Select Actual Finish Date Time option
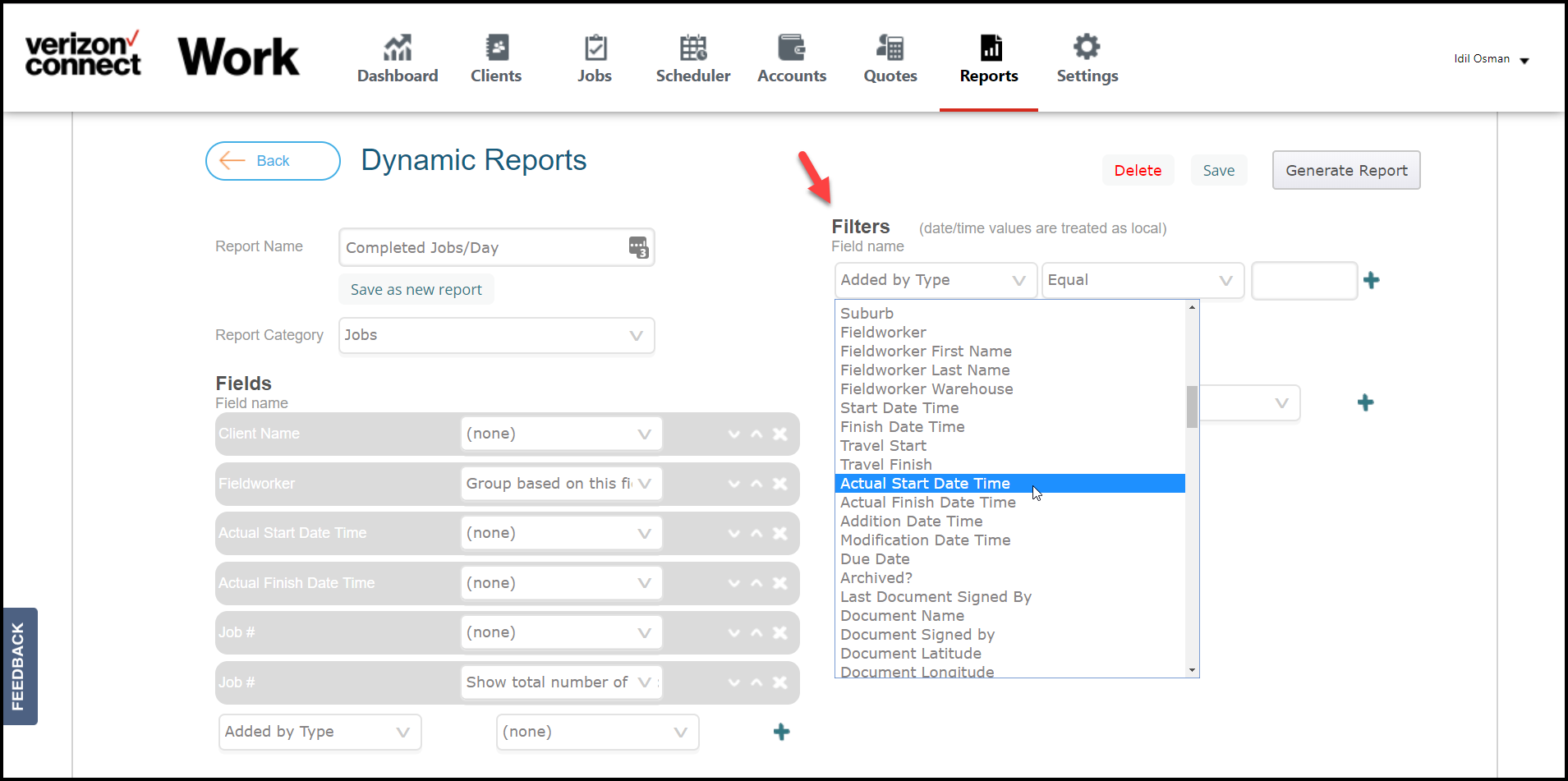 pyautogui.click(x=1009, y=503)
